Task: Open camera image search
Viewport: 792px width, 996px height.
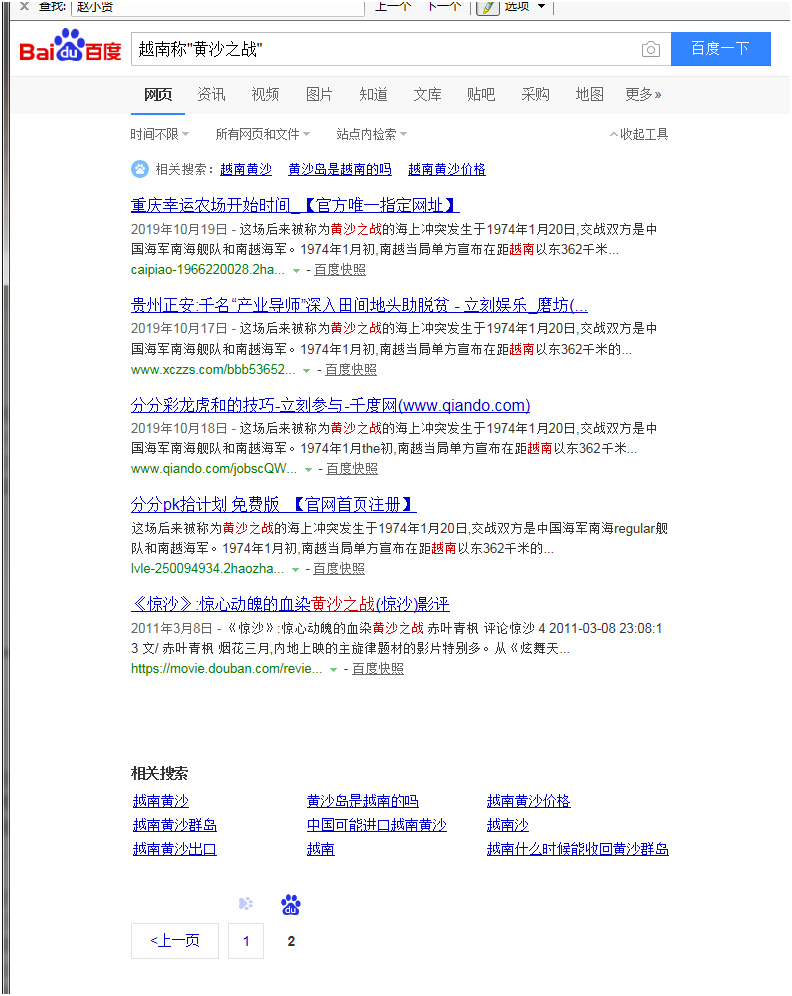Action: [651, 49]
